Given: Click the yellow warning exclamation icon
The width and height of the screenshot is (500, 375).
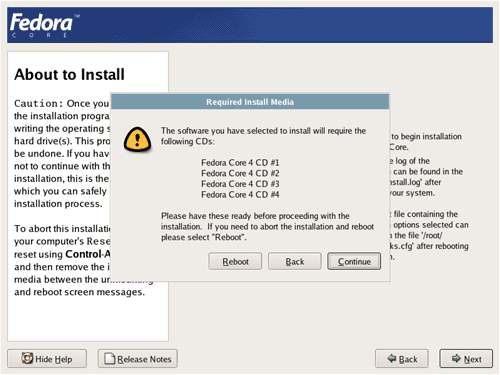Looking at the screenshot, I should pos(137,139).
